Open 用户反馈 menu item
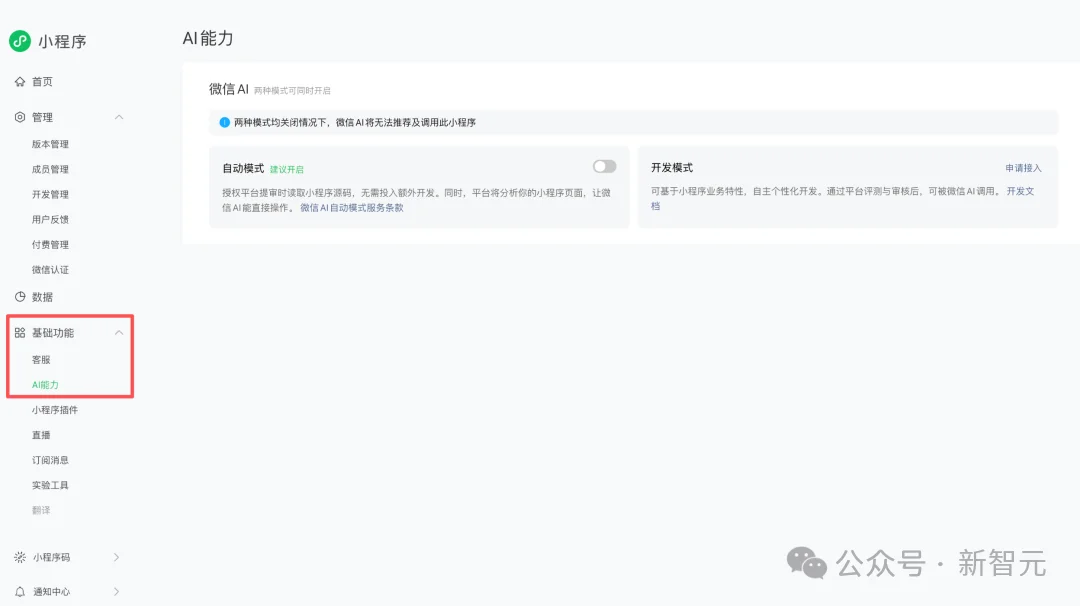The width and height of the screenshot is (1080, 606). (50, 220)
